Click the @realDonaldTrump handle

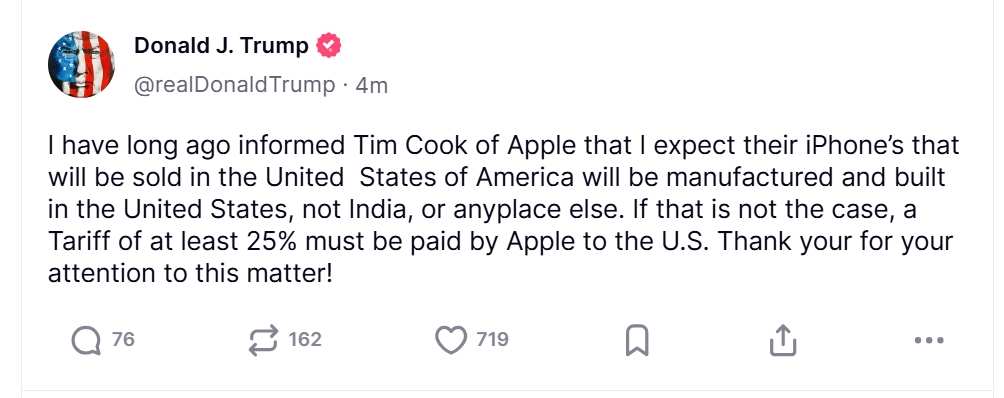pos(234,85)
